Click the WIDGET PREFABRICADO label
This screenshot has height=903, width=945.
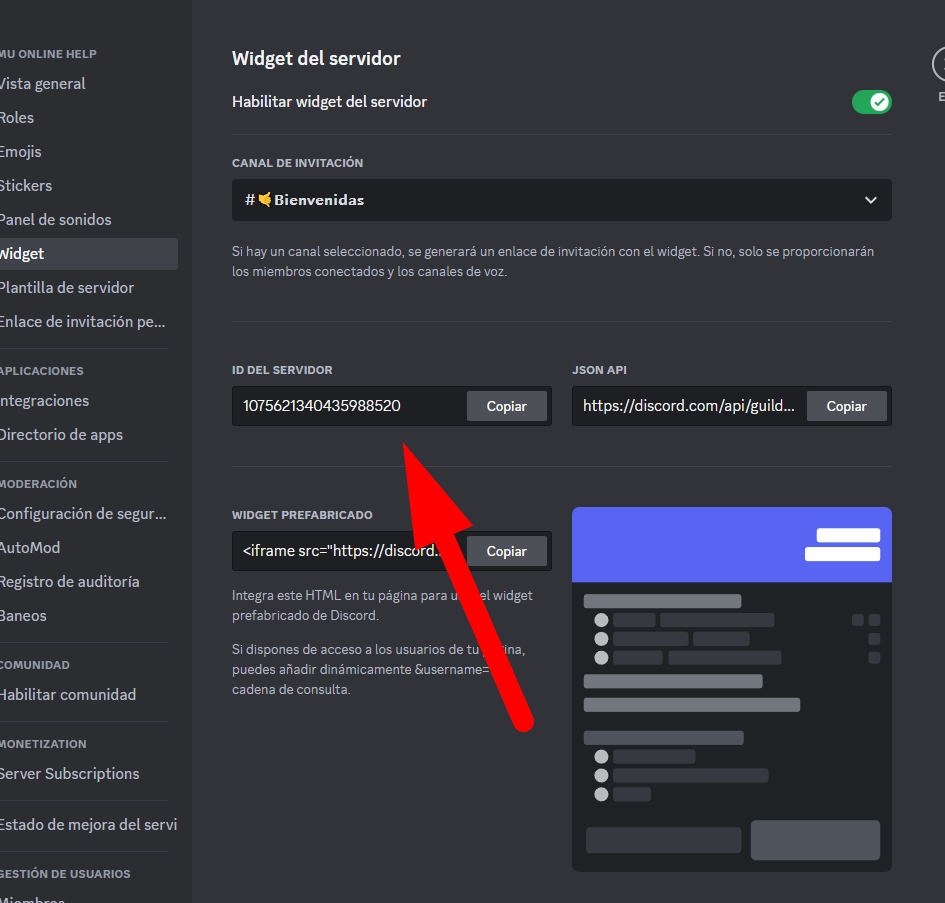302,515
